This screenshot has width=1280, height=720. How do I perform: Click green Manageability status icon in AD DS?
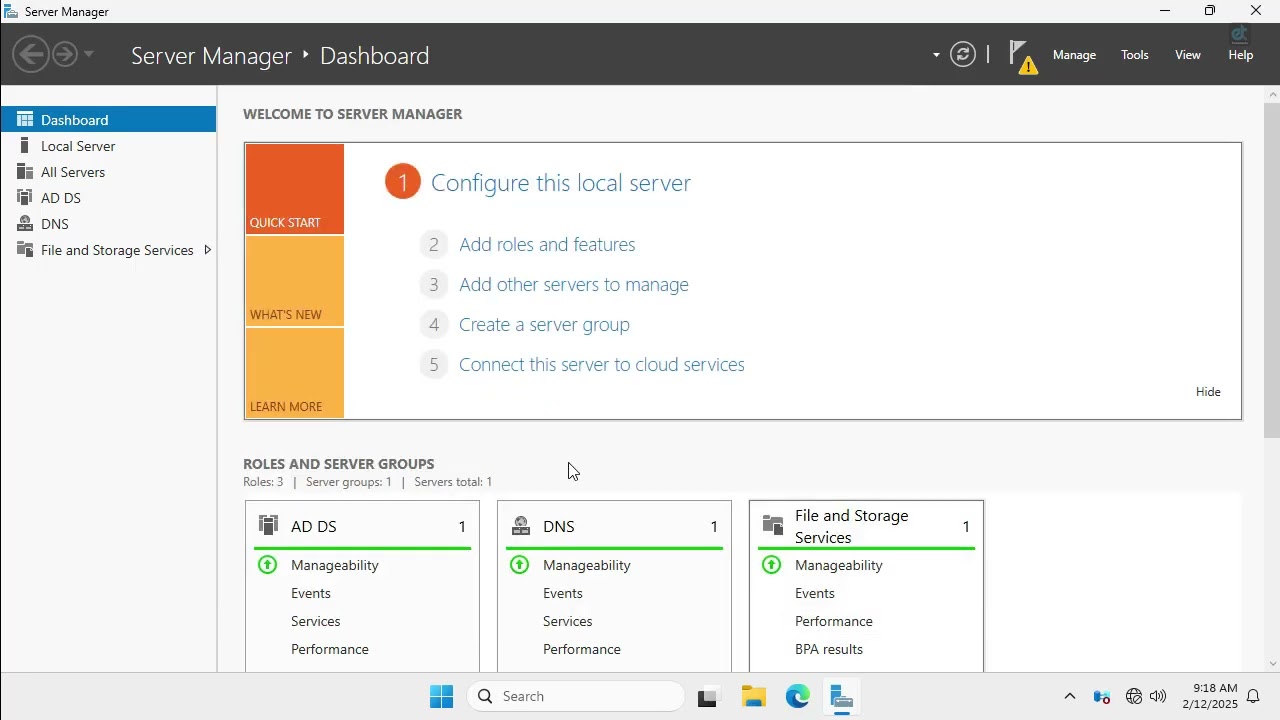coord(267,565)
